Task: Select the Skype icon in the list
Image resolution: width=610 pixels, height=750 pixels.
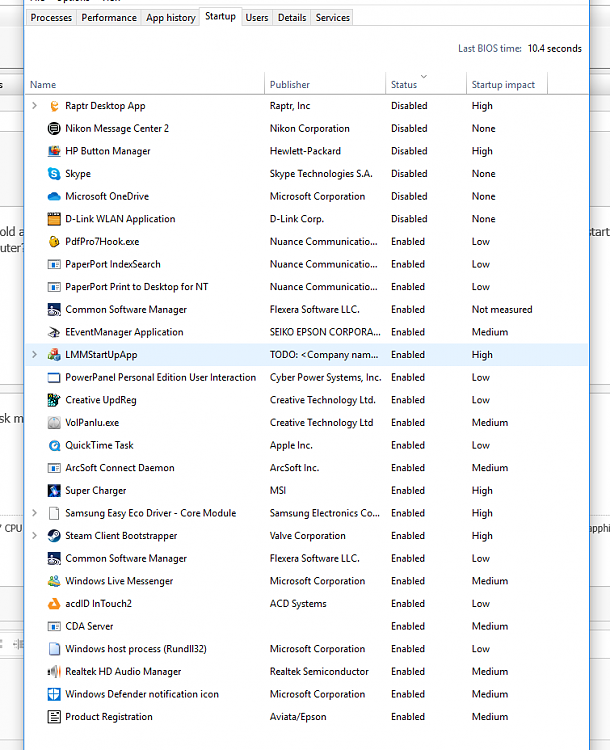Action: pos(54,174)
